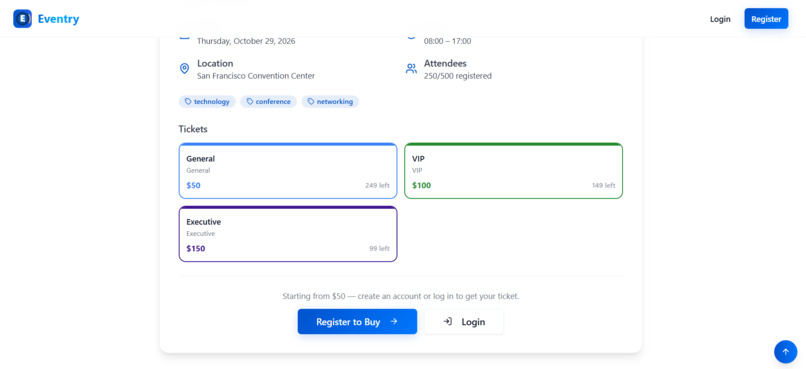The image size is (806, 369).
Task: Select the networking tag
Action: [x=330, y=102]
